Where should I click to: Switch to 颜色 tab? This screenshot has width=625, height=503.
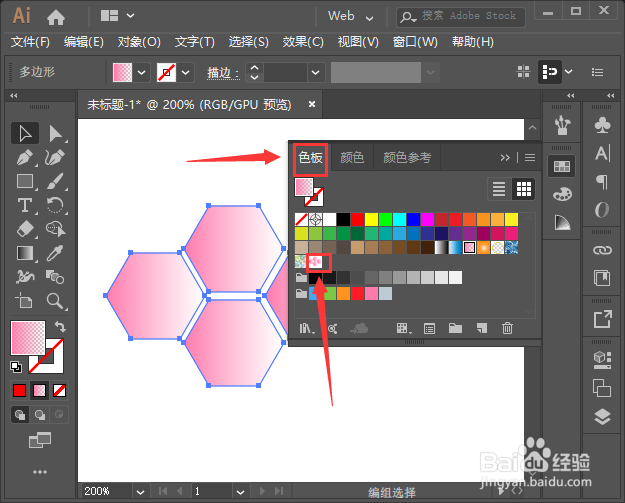click(352, 158)
